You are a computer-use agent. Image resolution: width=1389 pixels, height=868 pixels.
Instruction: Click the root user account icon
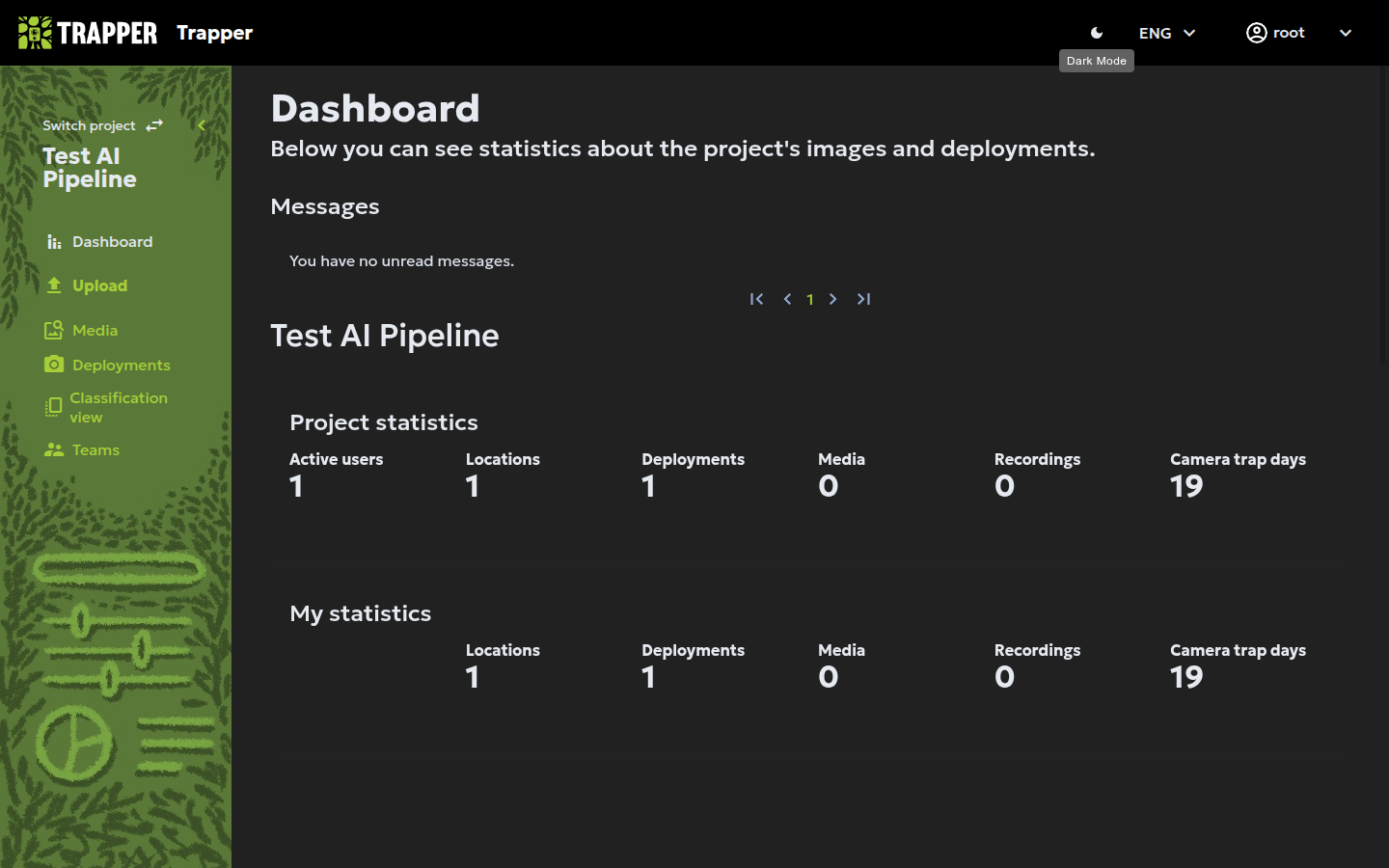tap(1256, 33)
